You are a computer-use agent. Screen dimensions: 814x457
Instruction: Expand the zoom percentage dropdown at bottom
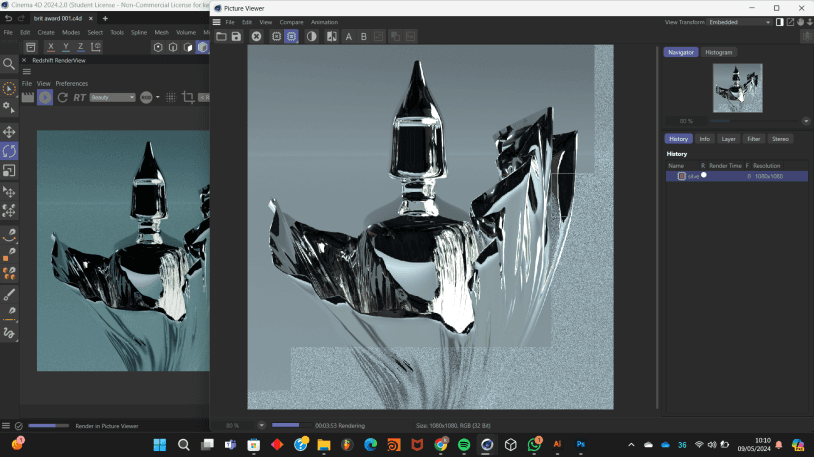coord(262,425)
